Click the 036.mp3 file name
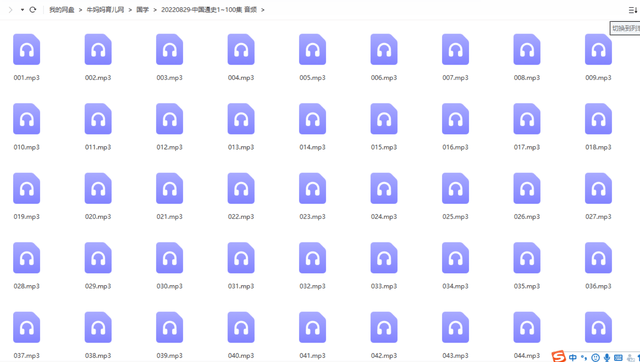 click(x=598, y=286)
